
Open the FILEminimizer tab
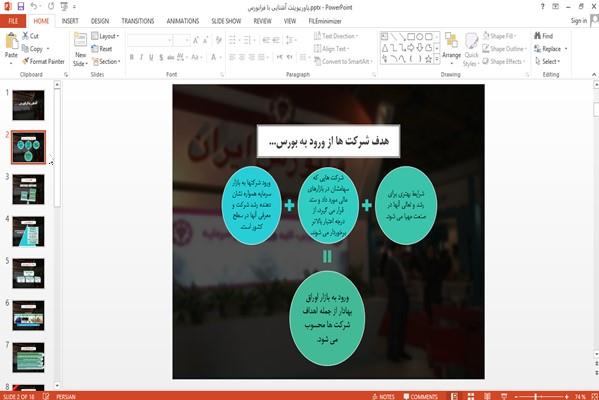(325, 21)
